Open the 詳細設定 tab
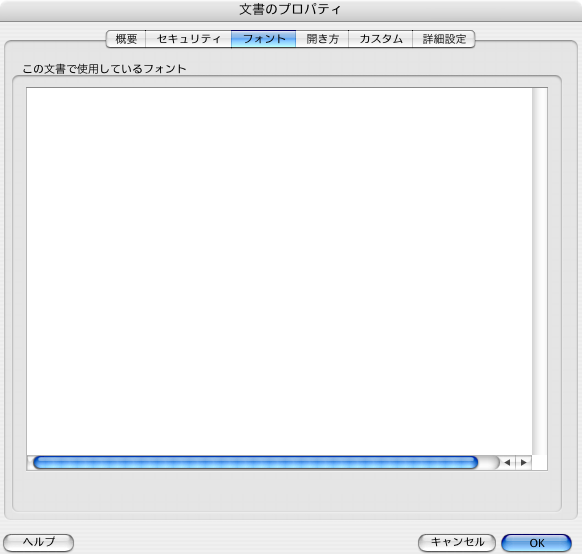 [x=444, y=39]
